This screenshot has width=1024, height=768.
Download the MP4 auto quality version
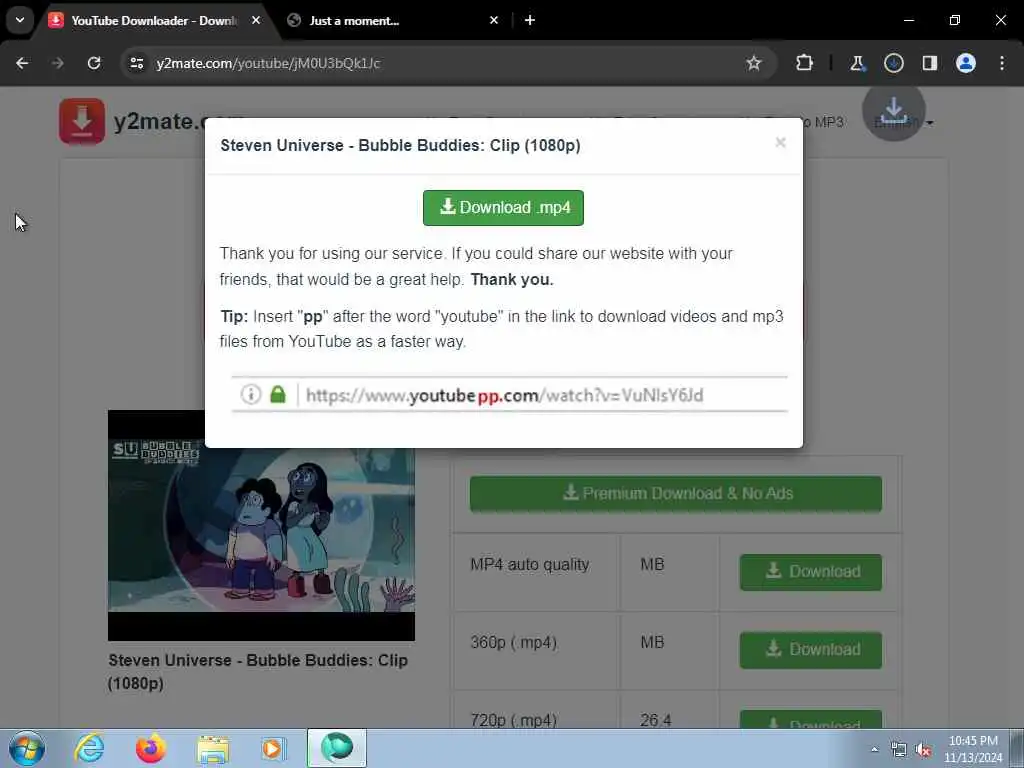810,572
